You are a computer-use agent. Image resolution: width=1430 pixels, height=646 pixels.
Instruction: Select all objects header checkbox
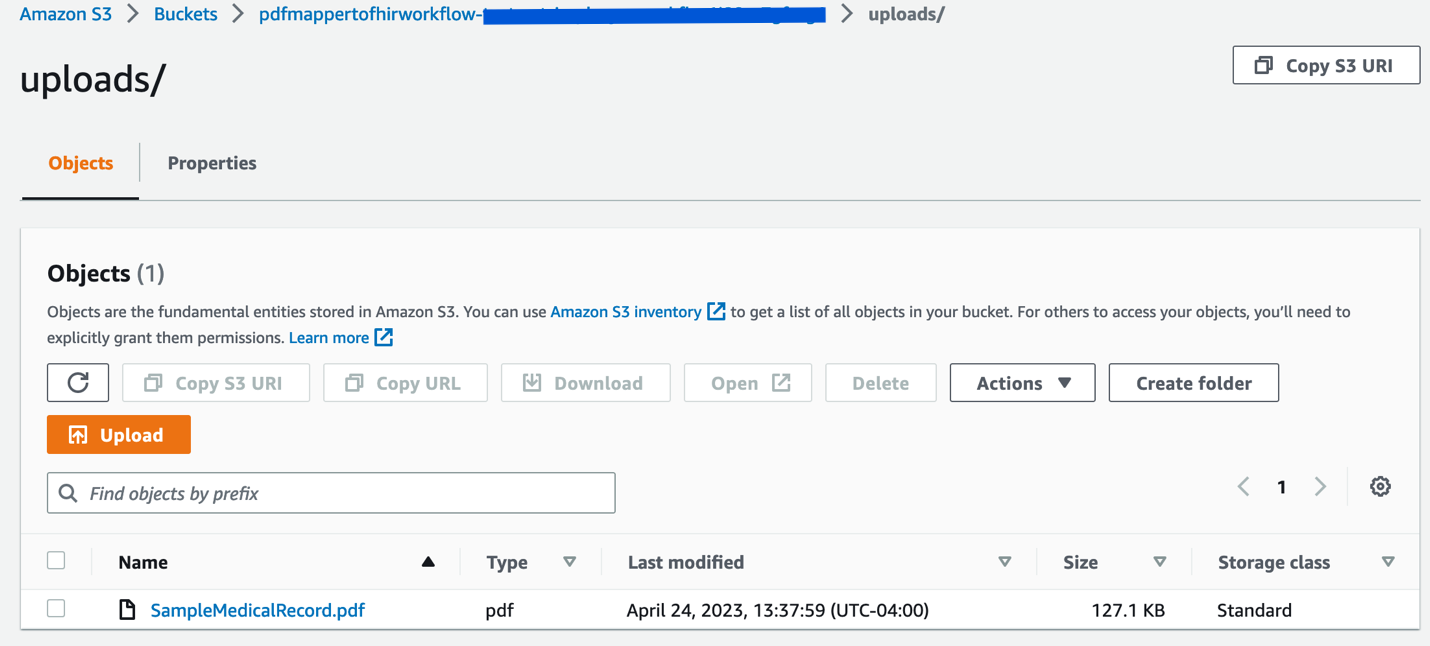point(56,561)
